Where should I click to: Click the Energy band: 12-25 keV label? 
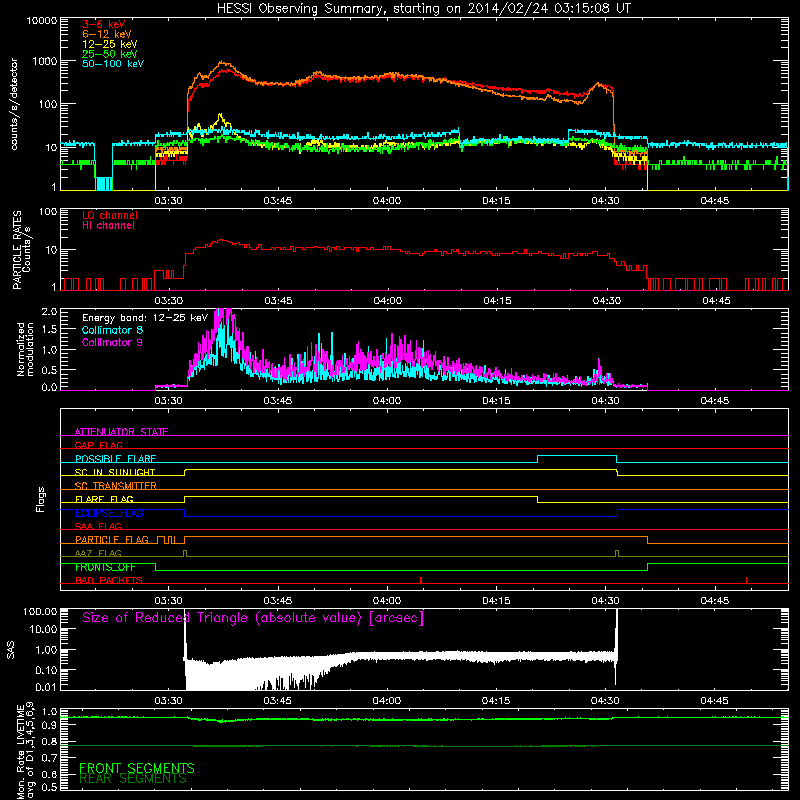click(x=145, y=318)
